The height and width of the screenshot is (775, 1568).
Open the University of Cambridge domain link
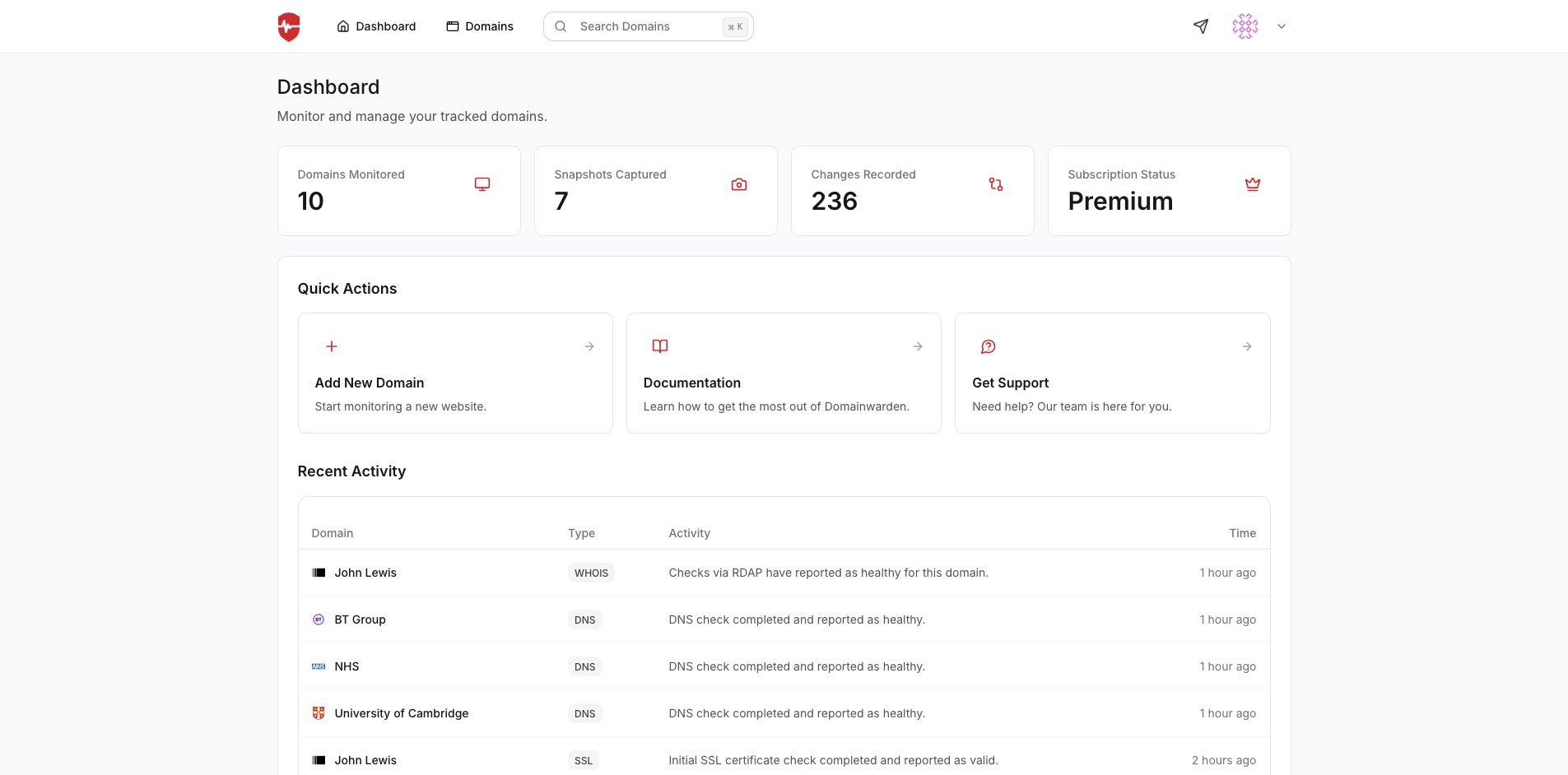[402, 713]
